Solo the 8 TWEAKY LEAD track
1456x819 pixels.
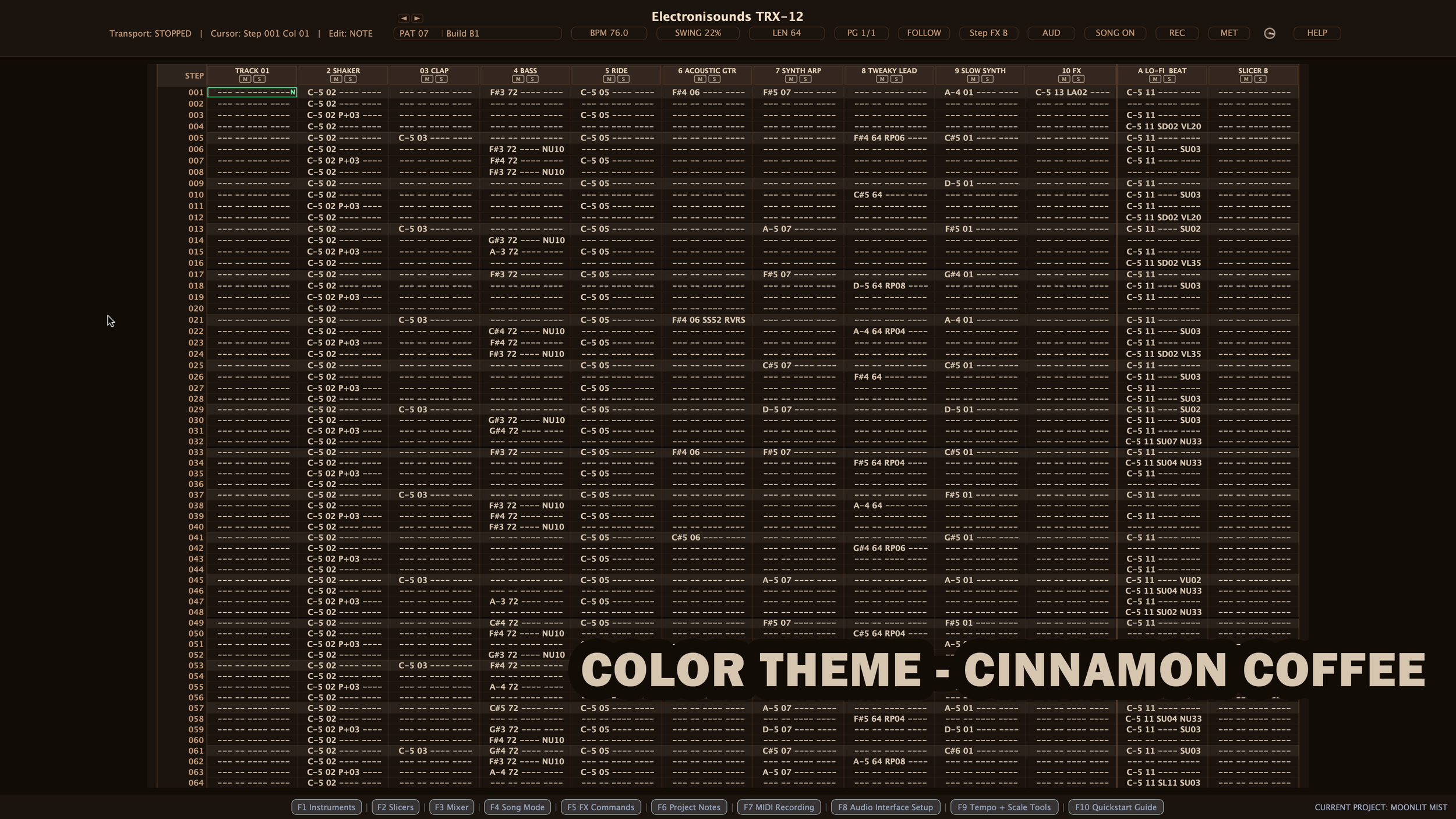coord(896,79)
